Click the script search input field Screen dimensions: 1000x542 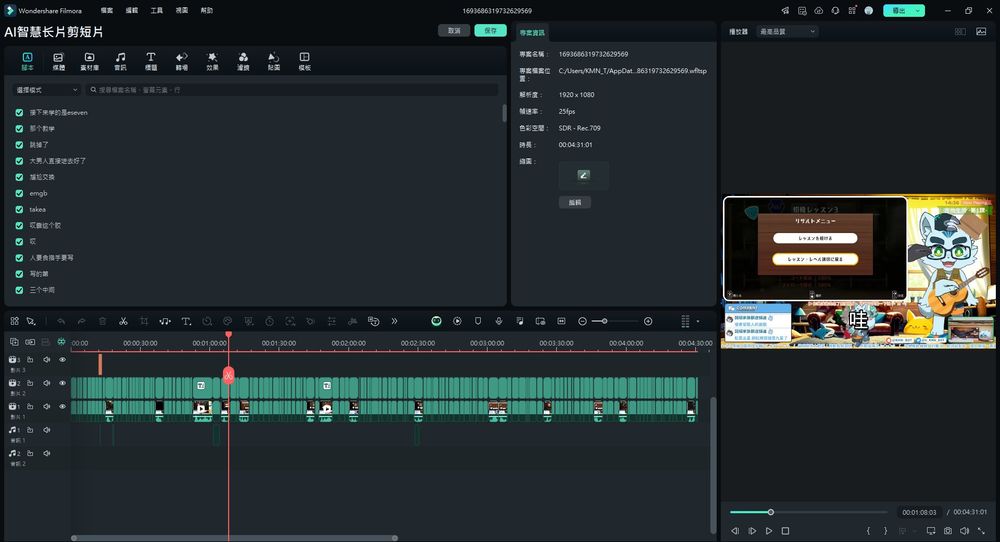(x=292, y=90)
